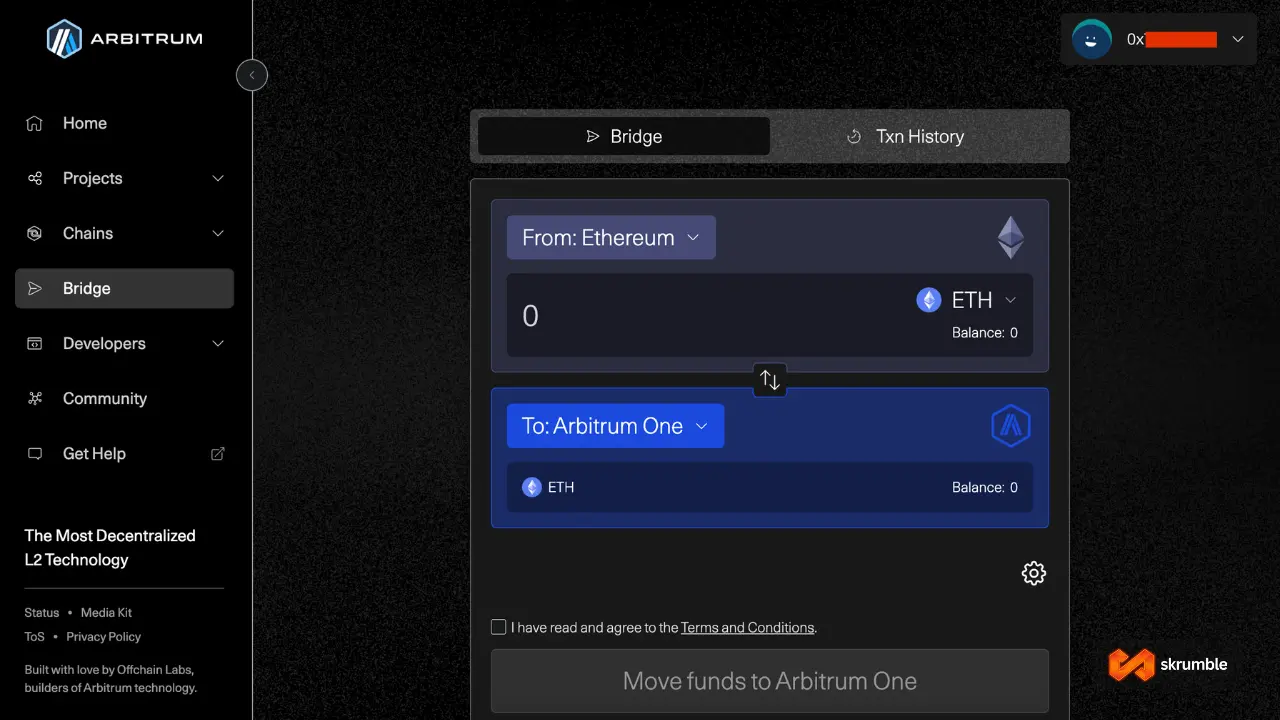1280x720 pixels.
Task: Open the Terms and Conditions link
Action: pyautogui.click(x=747, y=628)
